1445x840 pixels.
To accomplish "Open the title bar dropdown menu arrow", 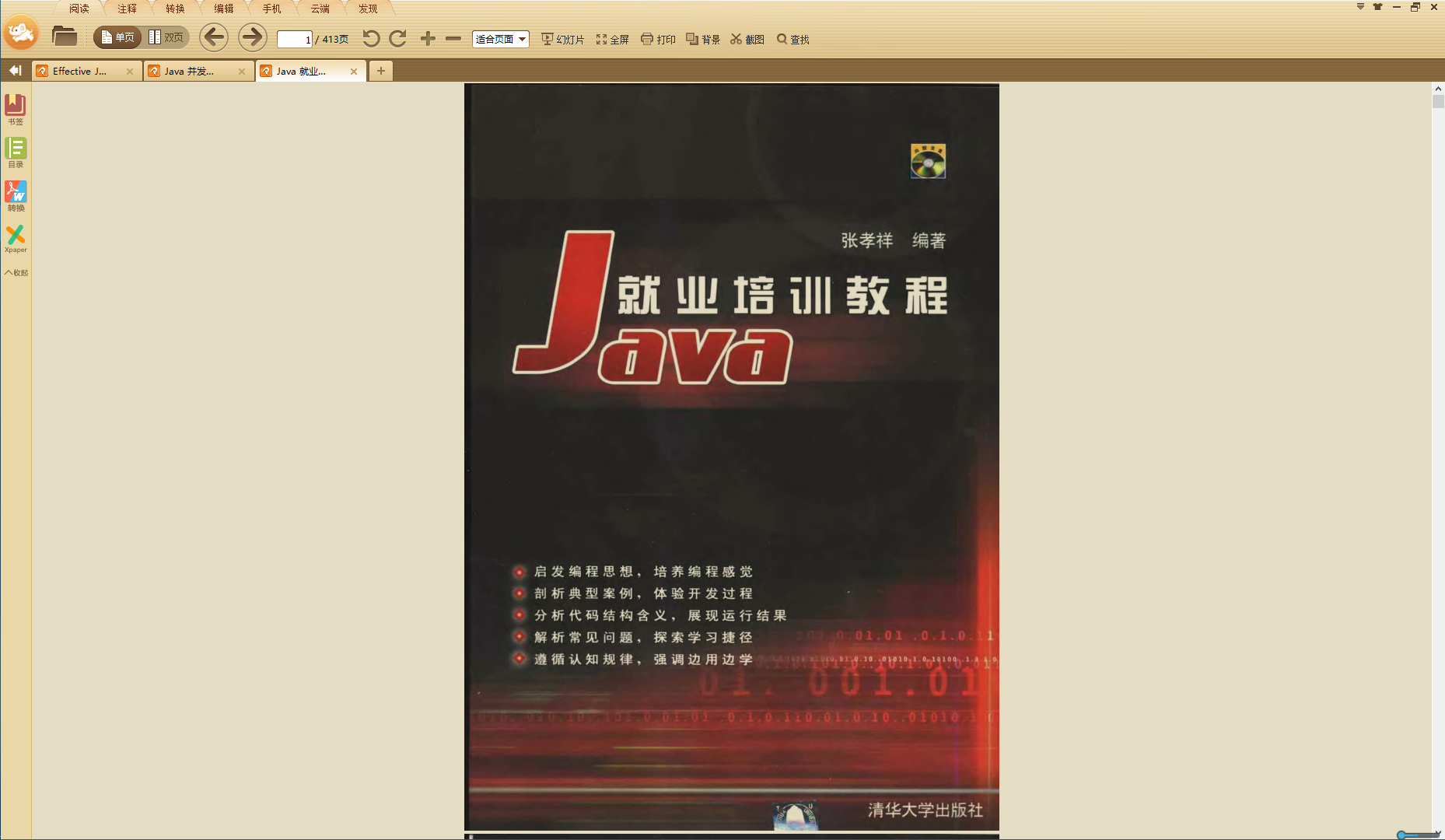I will (1360, 7).
